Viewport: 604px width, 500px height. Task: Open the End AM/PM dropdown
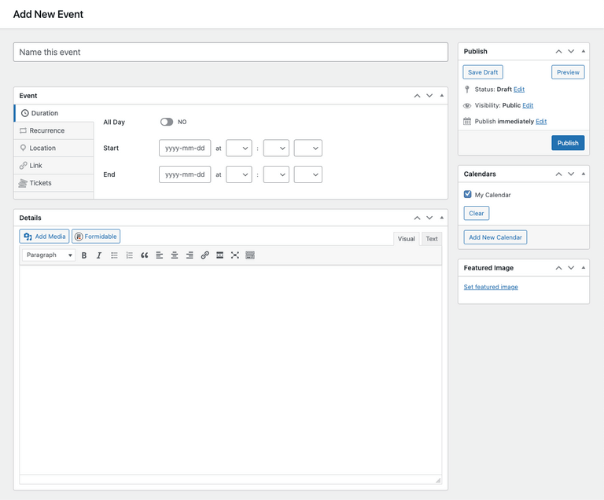click(x=308, y=174)
